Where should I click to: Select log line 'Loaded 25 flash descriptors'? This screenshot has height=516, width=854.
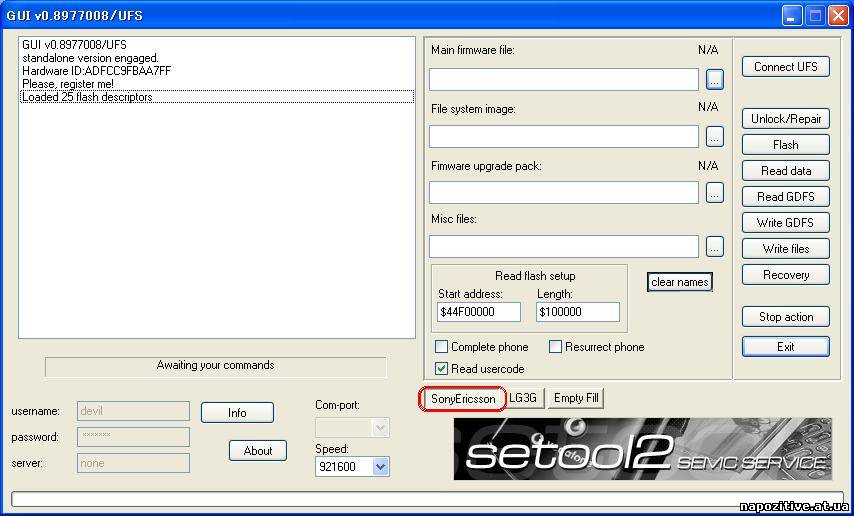217,97
